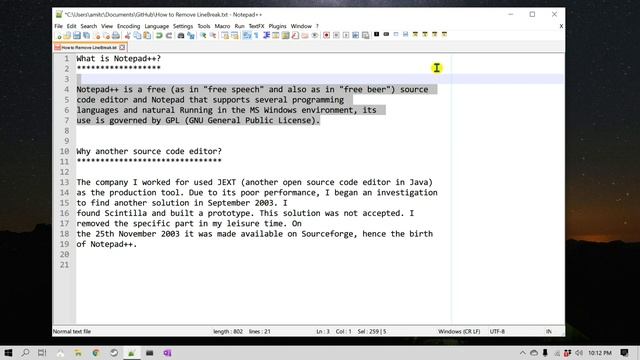
Task: Close the How to Remove LineBreak.txt tab
Action: pos(122,47)
